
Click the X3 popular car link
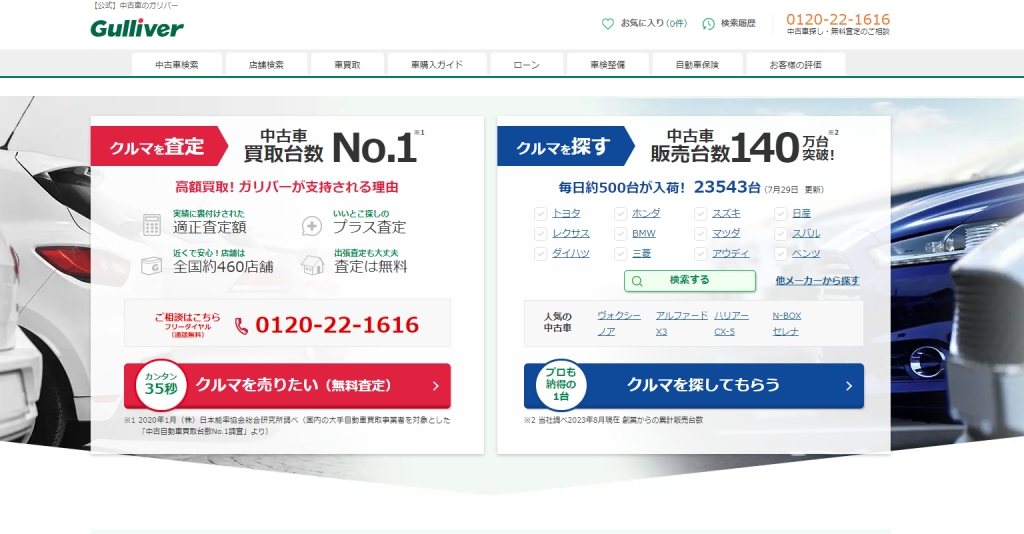[x=662, y=332]
